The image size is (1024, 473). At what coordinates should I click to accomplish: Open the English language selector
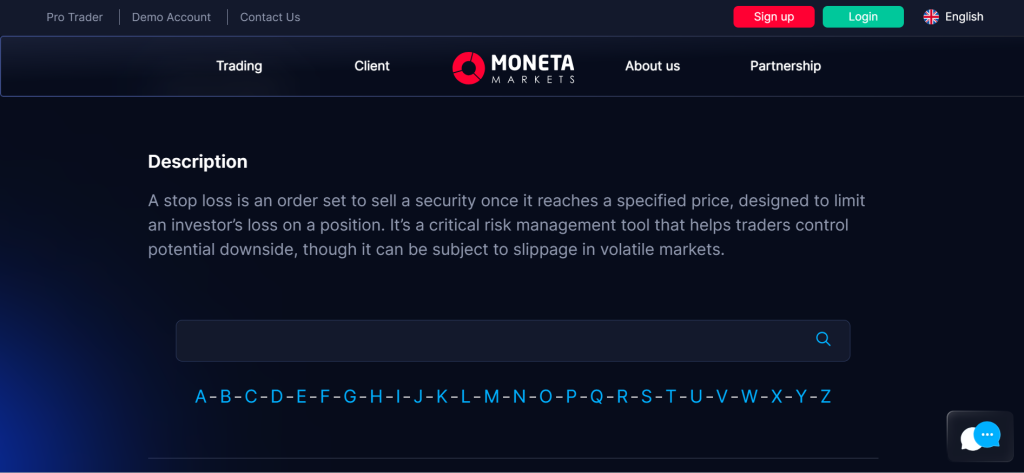[963, 17]
